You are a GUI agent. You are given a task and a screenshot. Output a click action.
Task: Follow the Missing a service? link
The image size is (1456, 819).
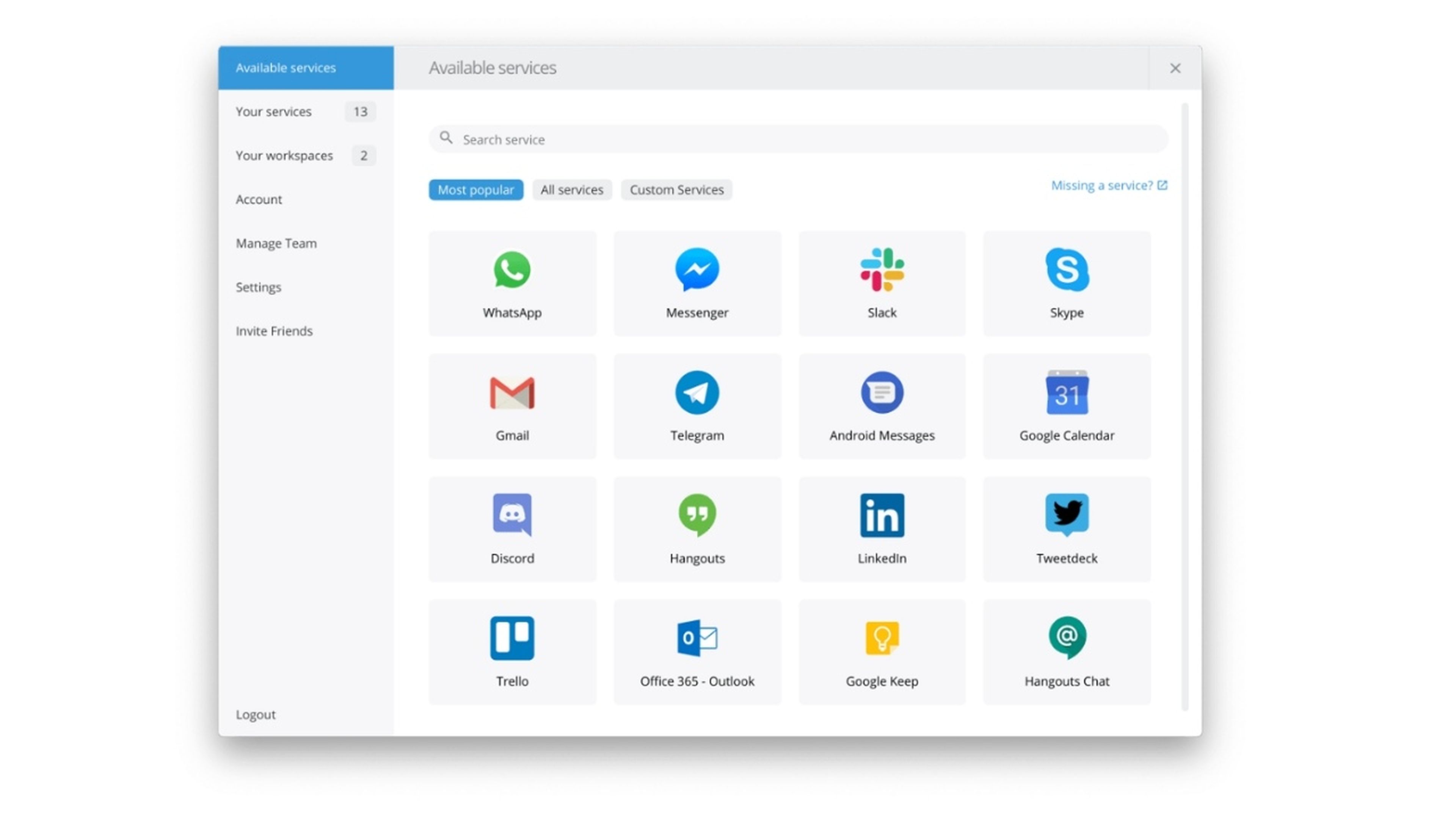tap(1109, 185)
